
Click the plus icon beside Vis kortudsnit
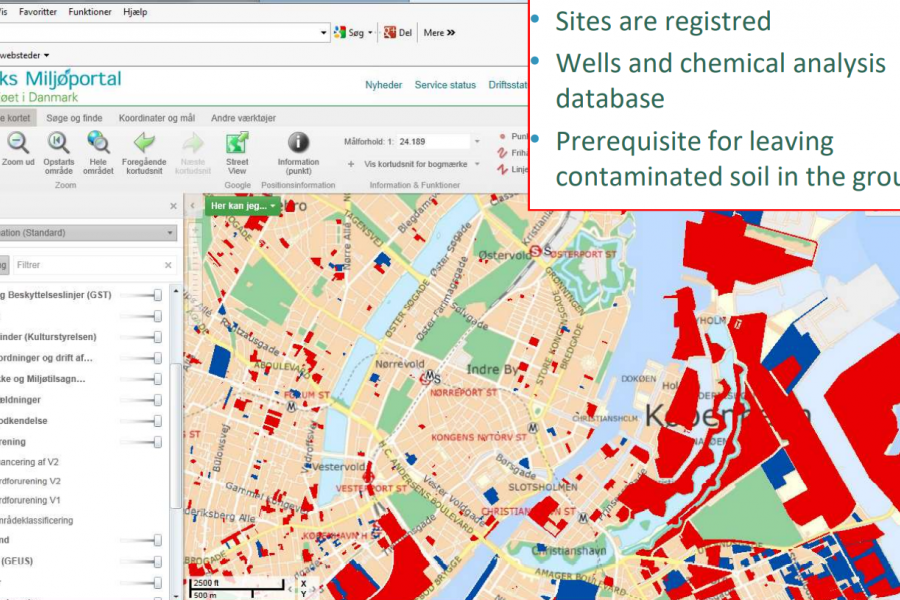tap(351, 164)
